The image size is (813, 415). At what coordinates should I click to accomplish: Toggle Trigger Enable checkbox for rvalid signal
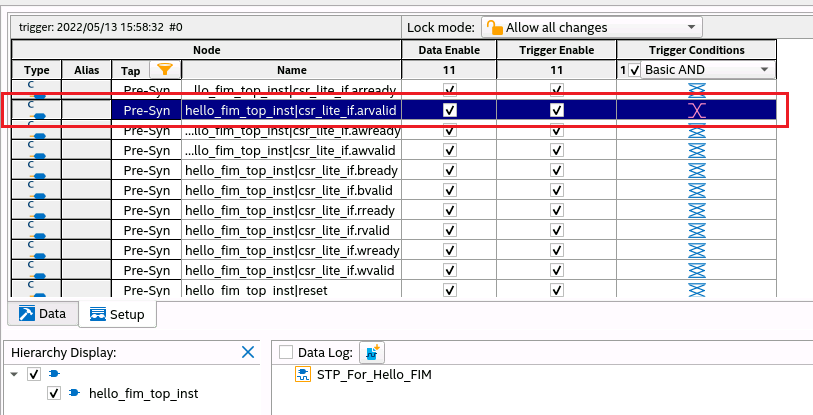557,230
